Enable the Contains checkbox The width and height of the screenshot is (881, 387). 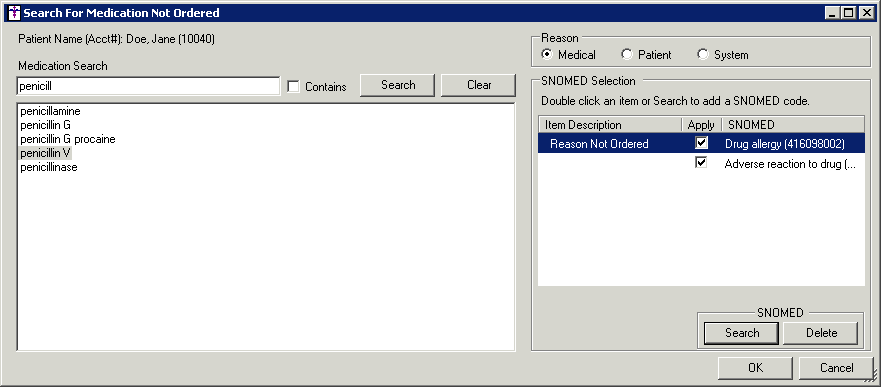click(293, 86)
